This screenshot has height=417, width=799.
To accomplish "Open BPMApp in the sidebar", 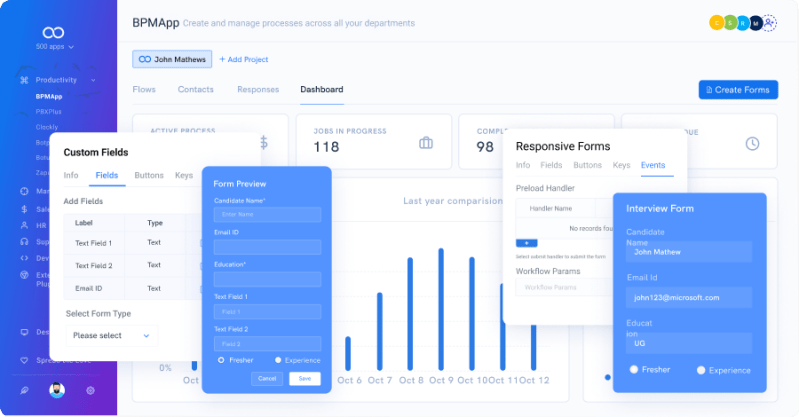I will (x=49, y=96).
